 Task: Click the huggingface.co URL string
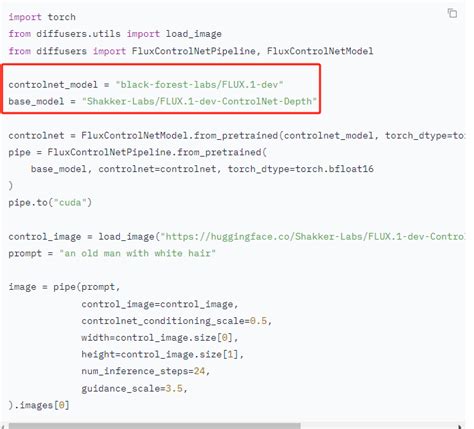(x=312, y=236)
